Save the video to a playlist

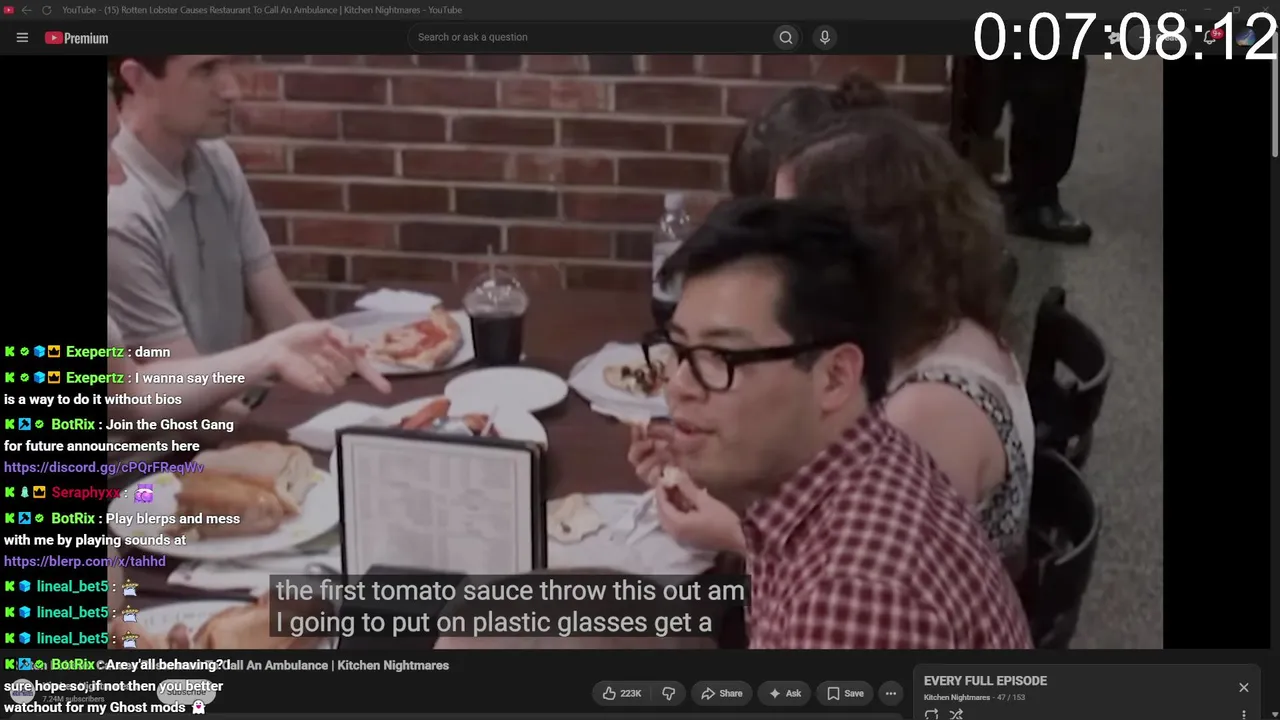click(x=845, y=693)
